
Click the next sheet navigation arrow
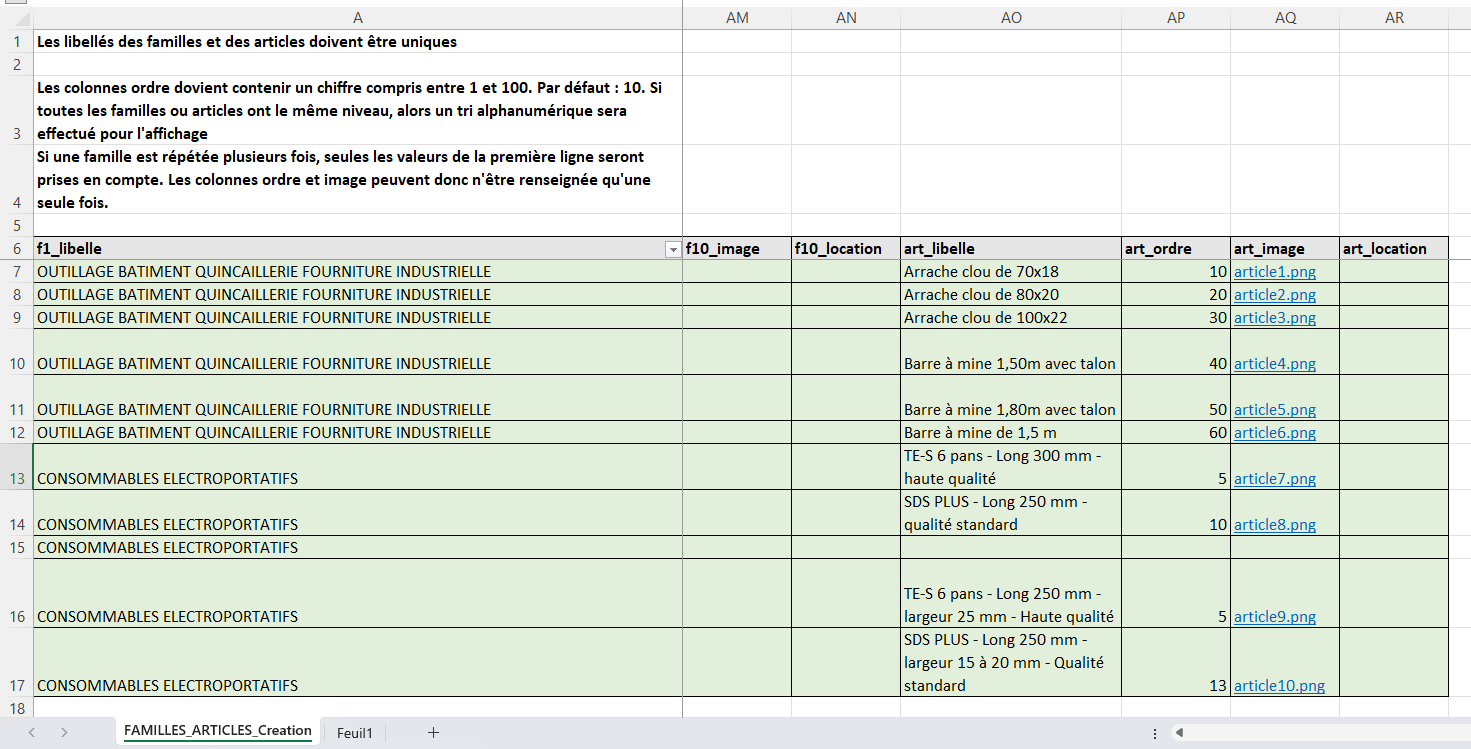pos(64,733)
